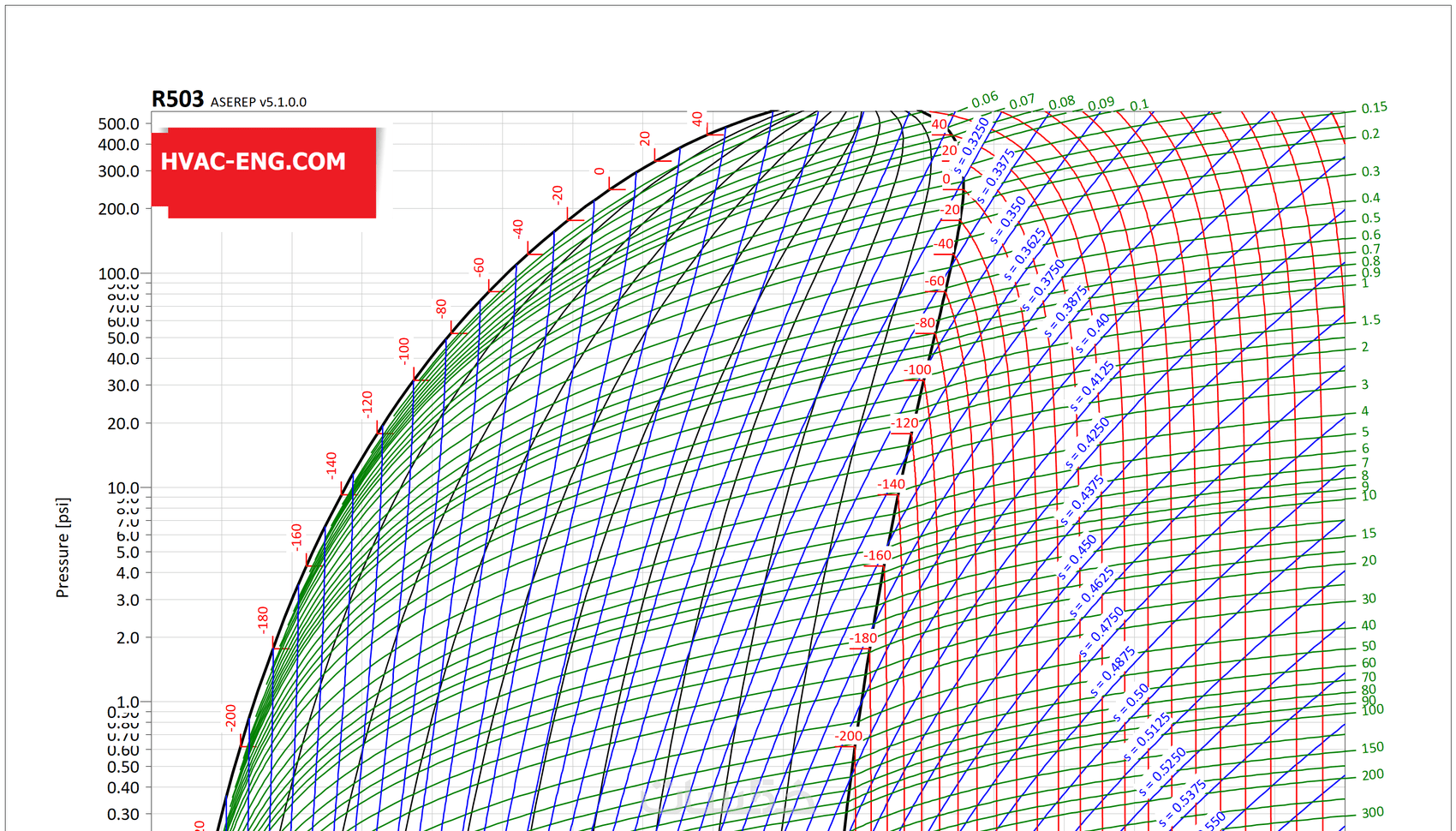The height and width of the screenshot is (831, 1456).
Task: Click the blue s = 0.4375 entropy label
Action: [1082, 500]
